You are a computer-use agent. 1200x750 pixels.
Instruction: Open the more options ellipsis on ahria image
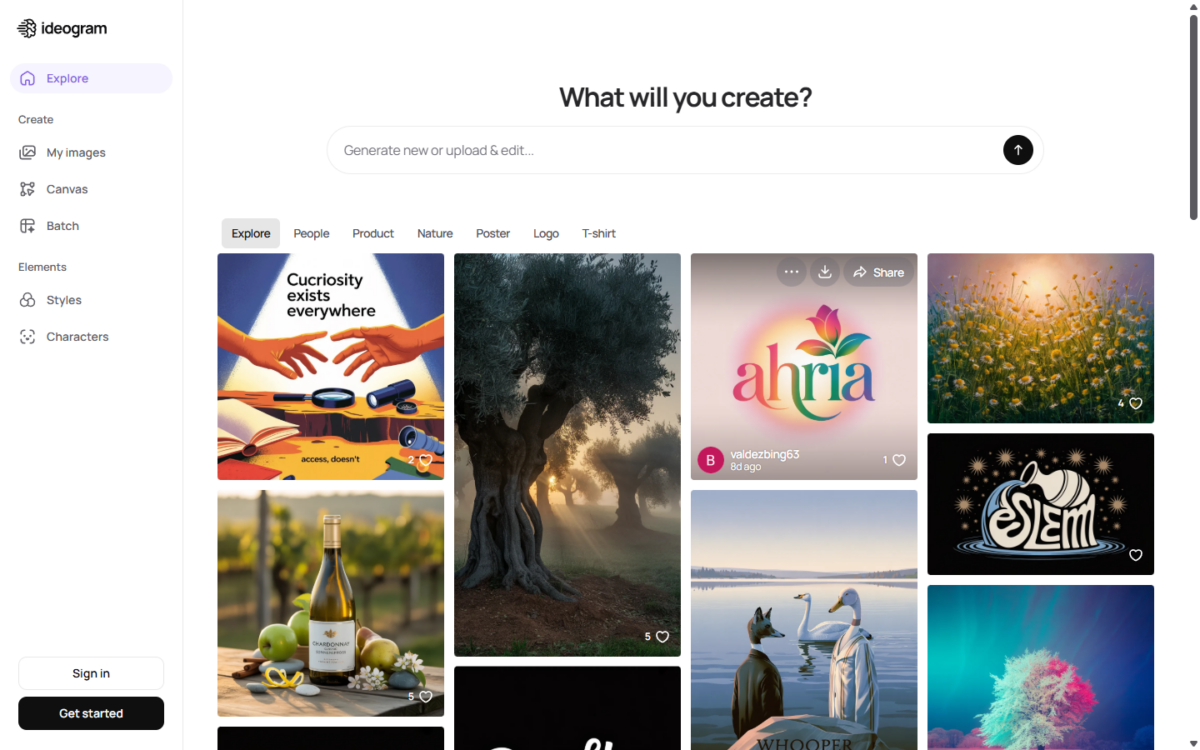[791, 272]
